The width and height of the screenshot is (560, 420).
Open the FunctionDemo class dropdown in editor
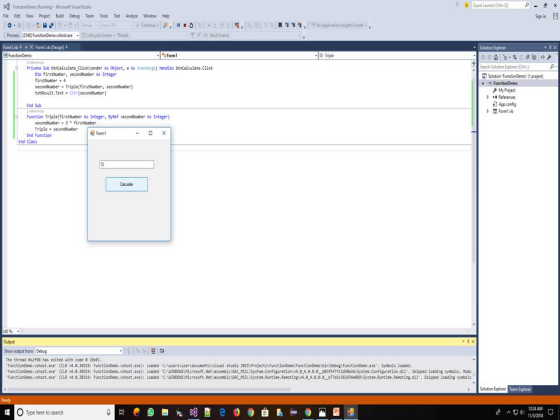tap(158, 55)
